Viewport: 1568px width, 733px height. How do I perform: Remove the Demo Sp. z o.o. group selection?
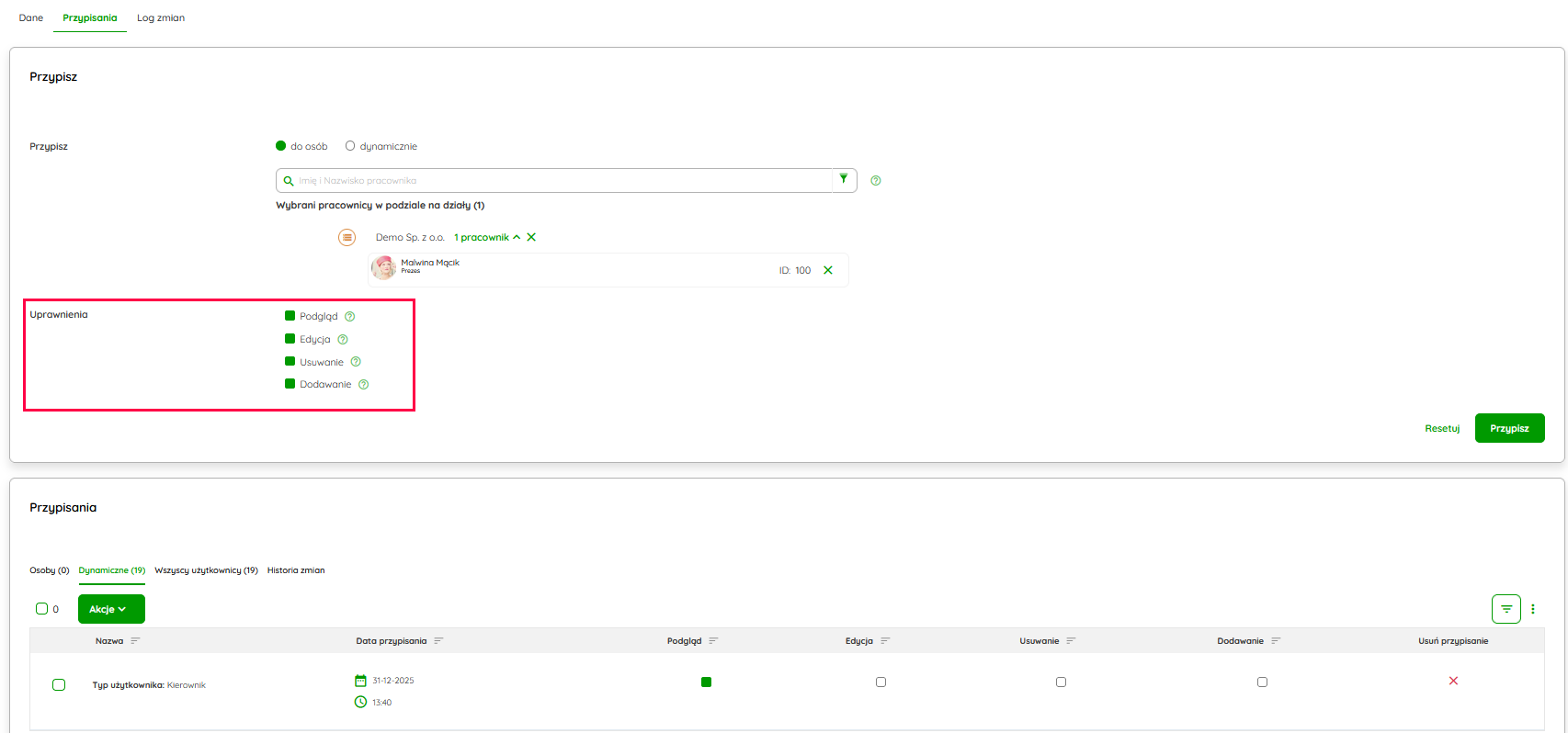pos(531,237)
